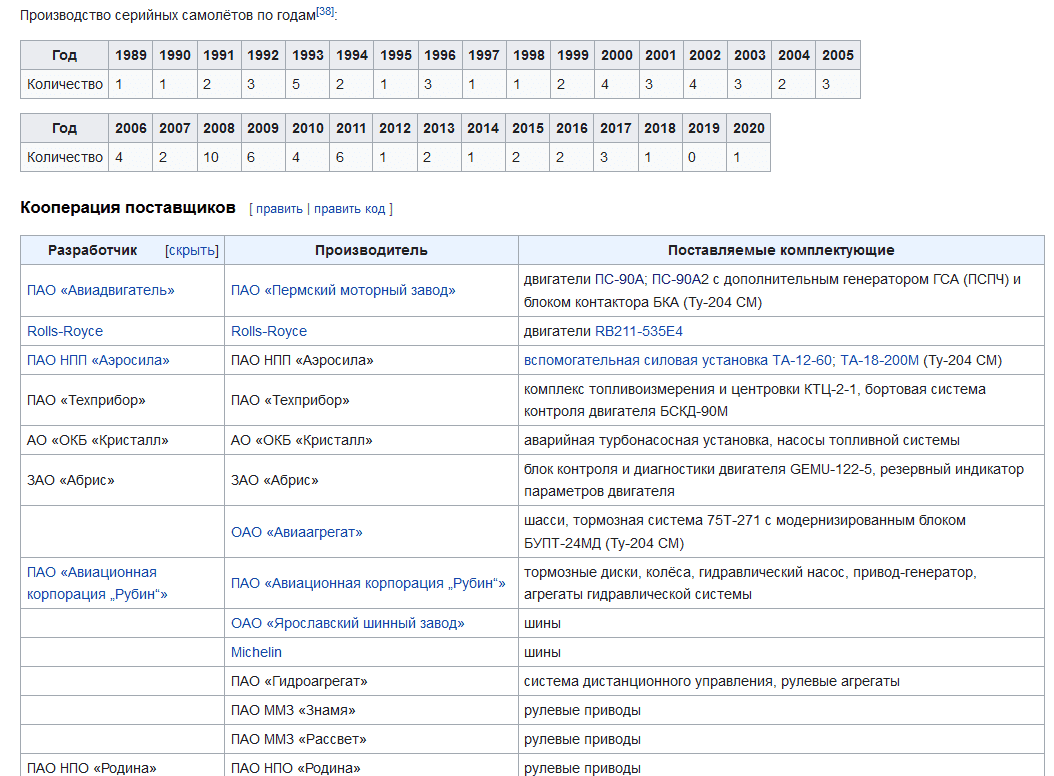The width and height of the screenshot is (1054, 776).
Task: Click the Производитель column header
Action: pos(371,250)
